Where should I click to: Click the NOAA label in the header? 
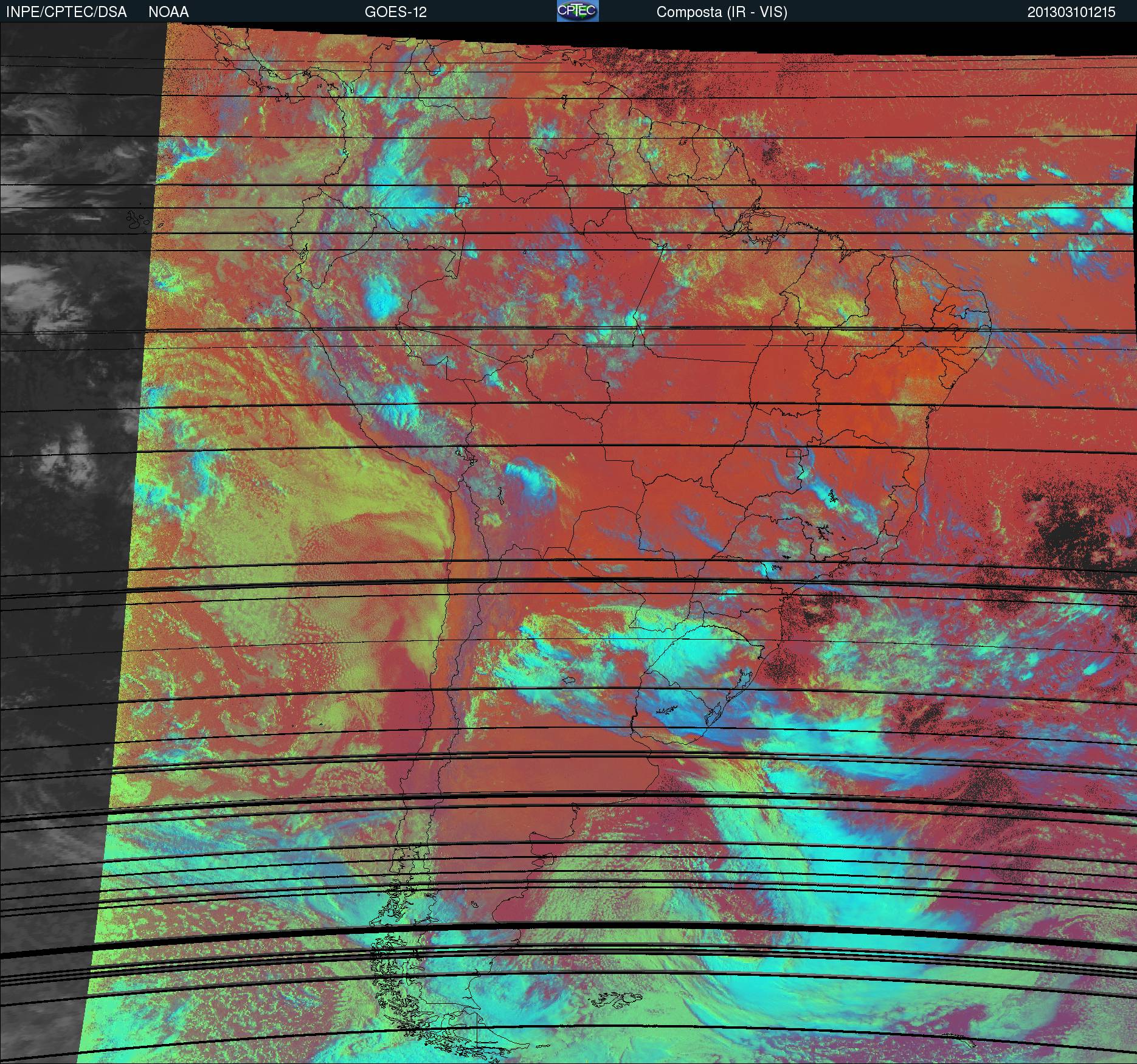coord(168,12)
